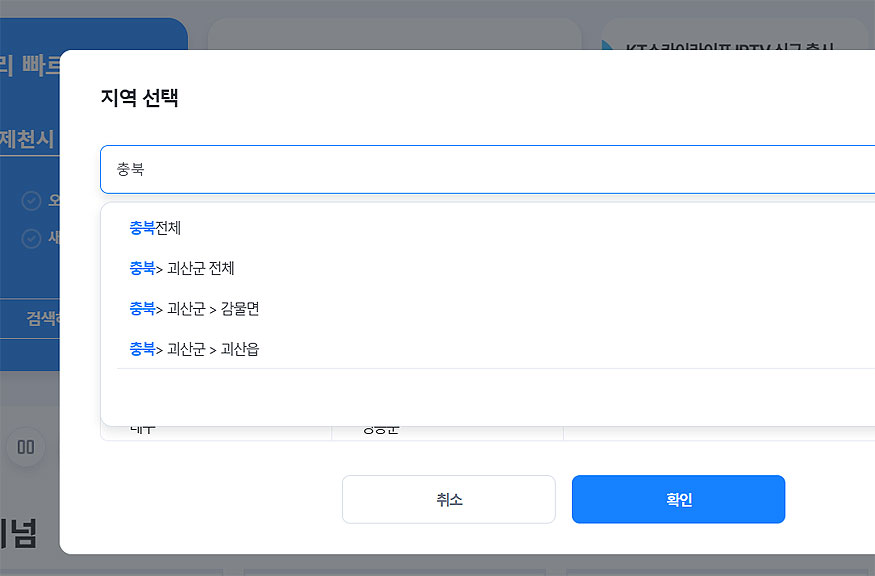The height and width of the screenshot is (576, 875).
Task: Click the pause icon on the left edge
Action: tap(26, 448)
